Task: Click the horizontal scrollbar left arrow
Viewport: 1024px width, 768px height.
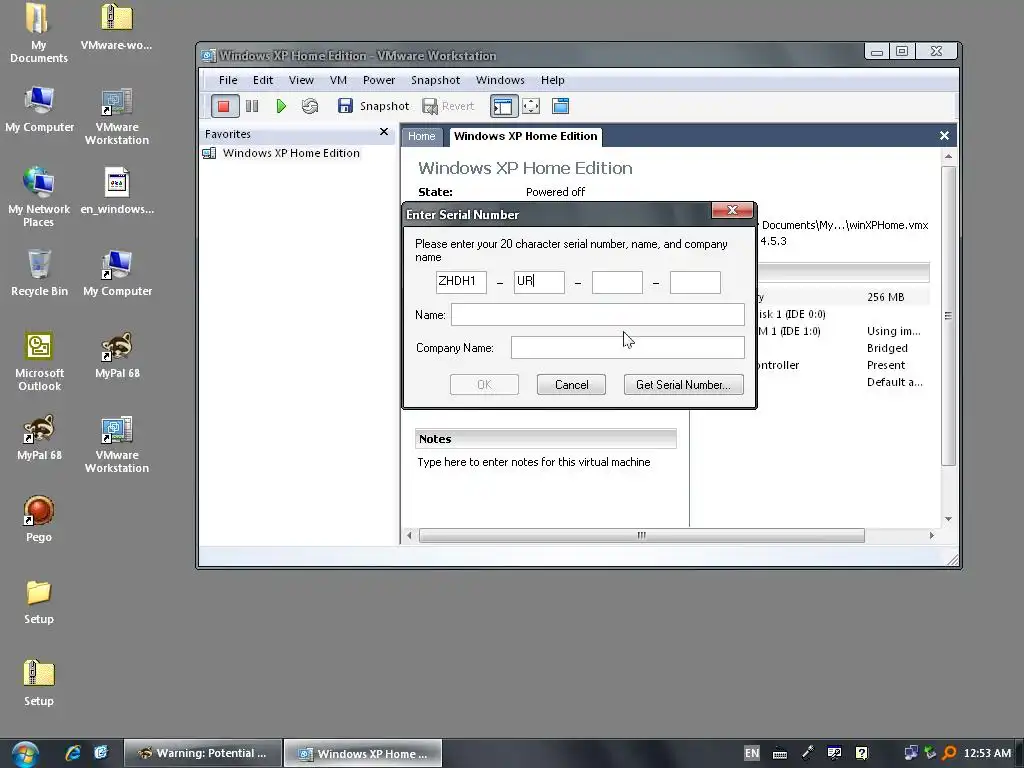Action: coord(409,536)
